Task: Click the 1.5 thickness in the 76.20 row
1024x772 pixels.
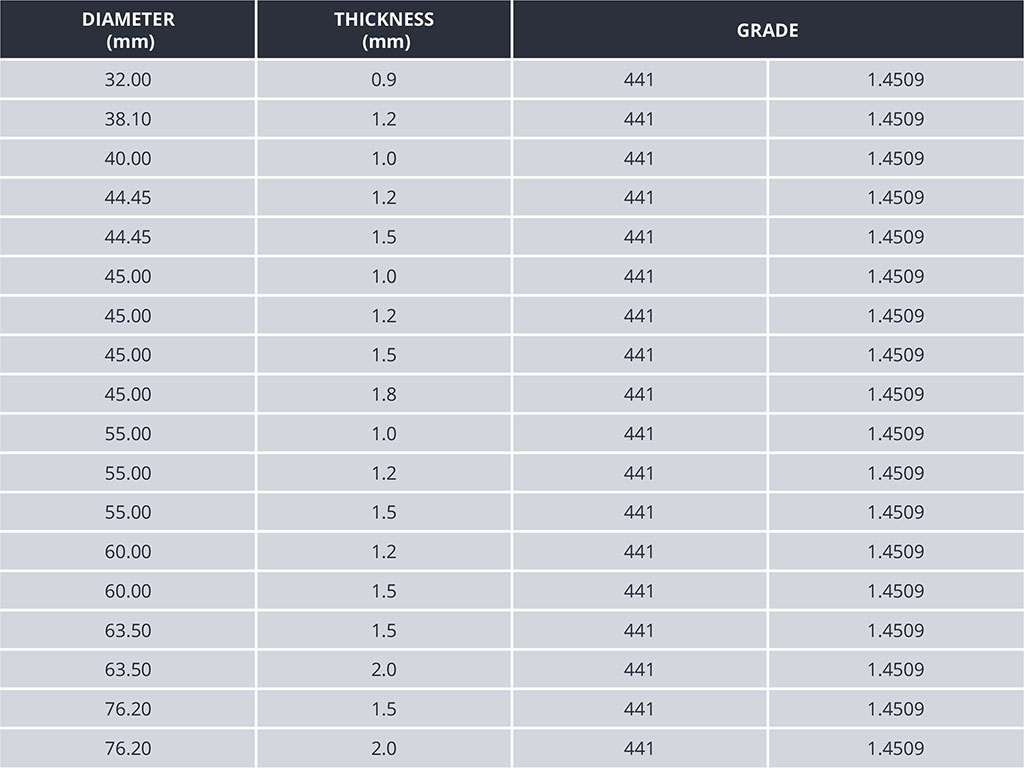Action: point(384,709)
